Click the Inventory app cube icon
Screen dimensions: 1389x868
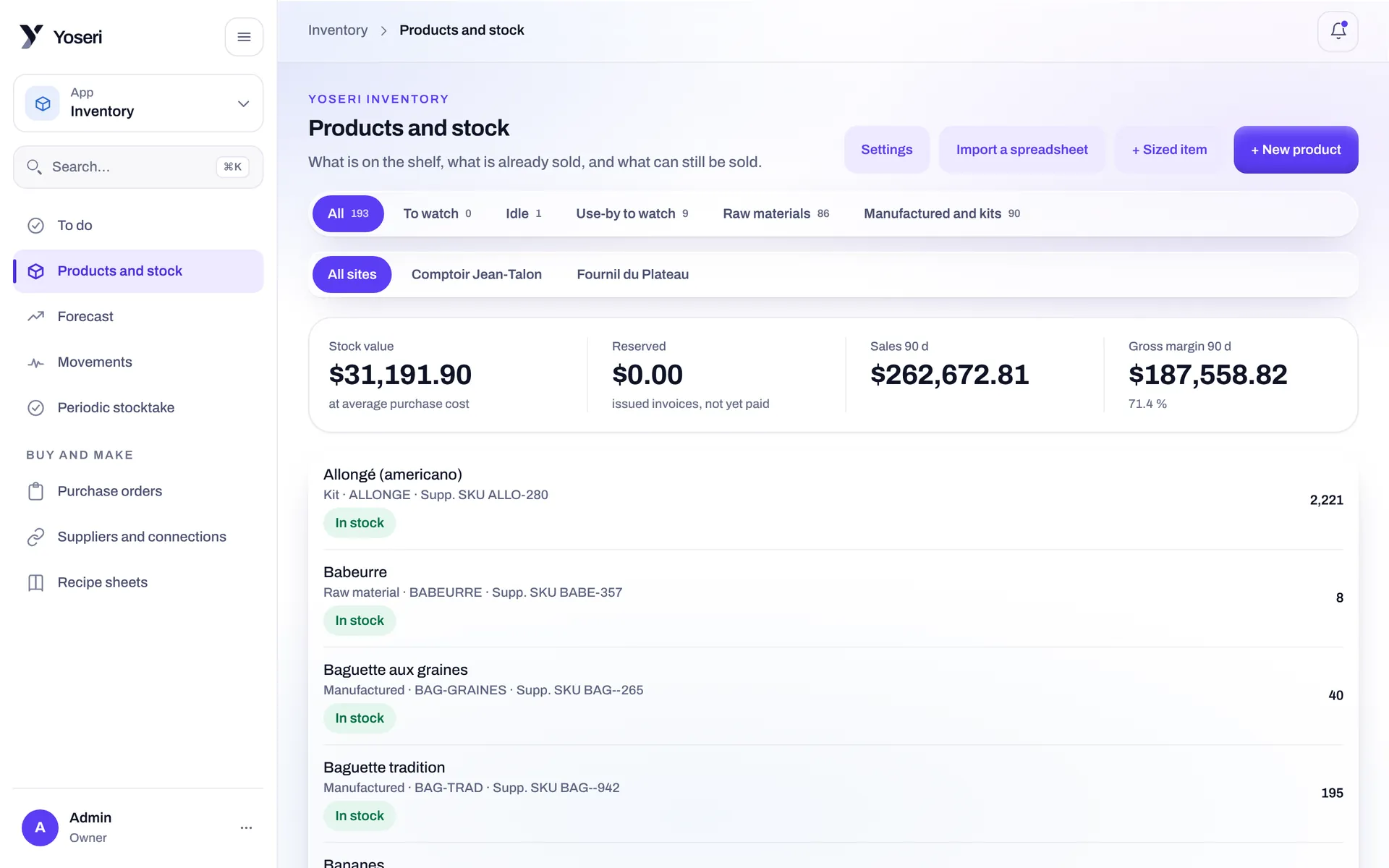(43, 103)
